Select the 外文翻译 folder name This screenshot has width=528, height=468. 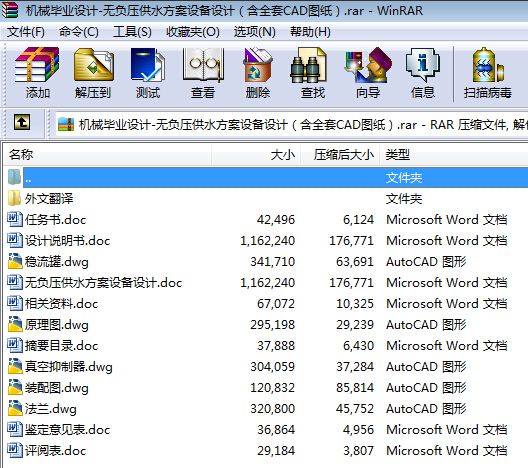point(49,199)
